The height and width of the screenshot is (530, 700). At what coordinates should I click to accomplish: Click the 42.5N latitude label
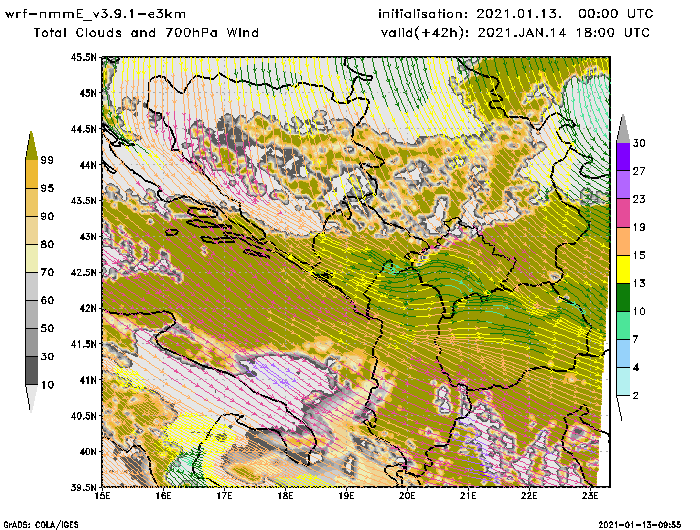(83, 272)
